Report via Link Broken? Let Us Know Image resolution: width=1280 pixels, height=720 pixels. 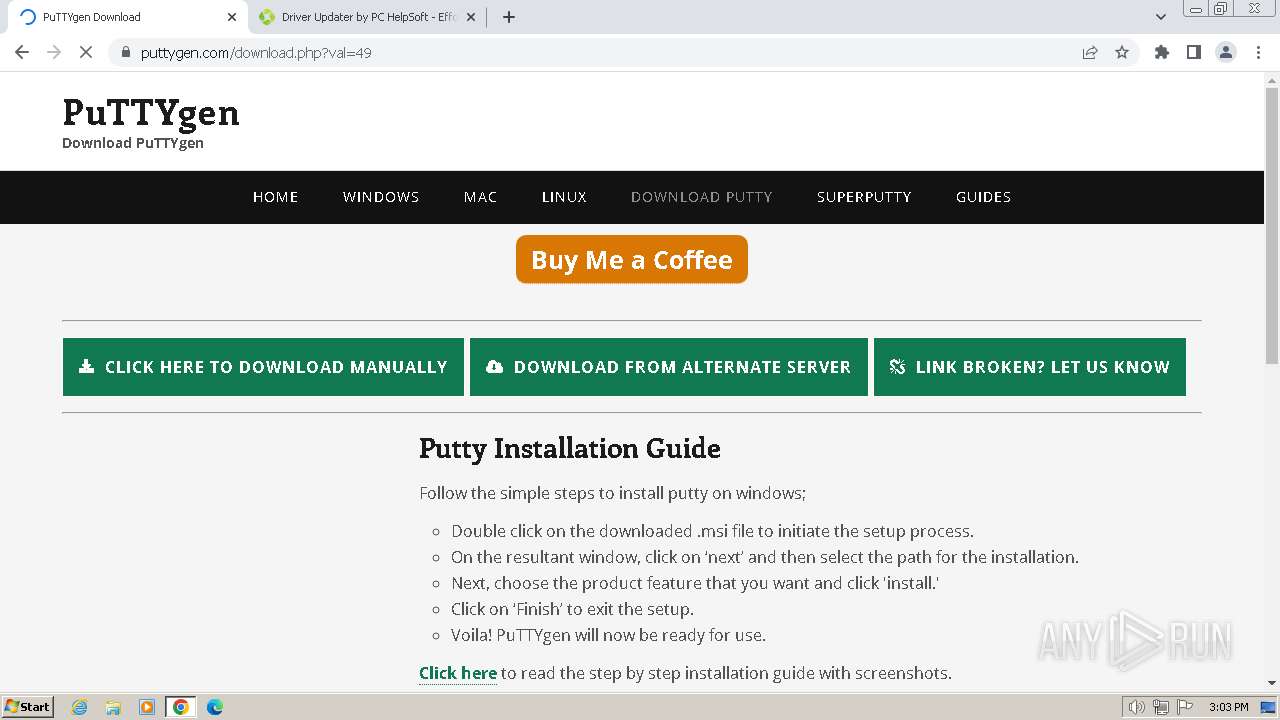(x=1030, y=367)
